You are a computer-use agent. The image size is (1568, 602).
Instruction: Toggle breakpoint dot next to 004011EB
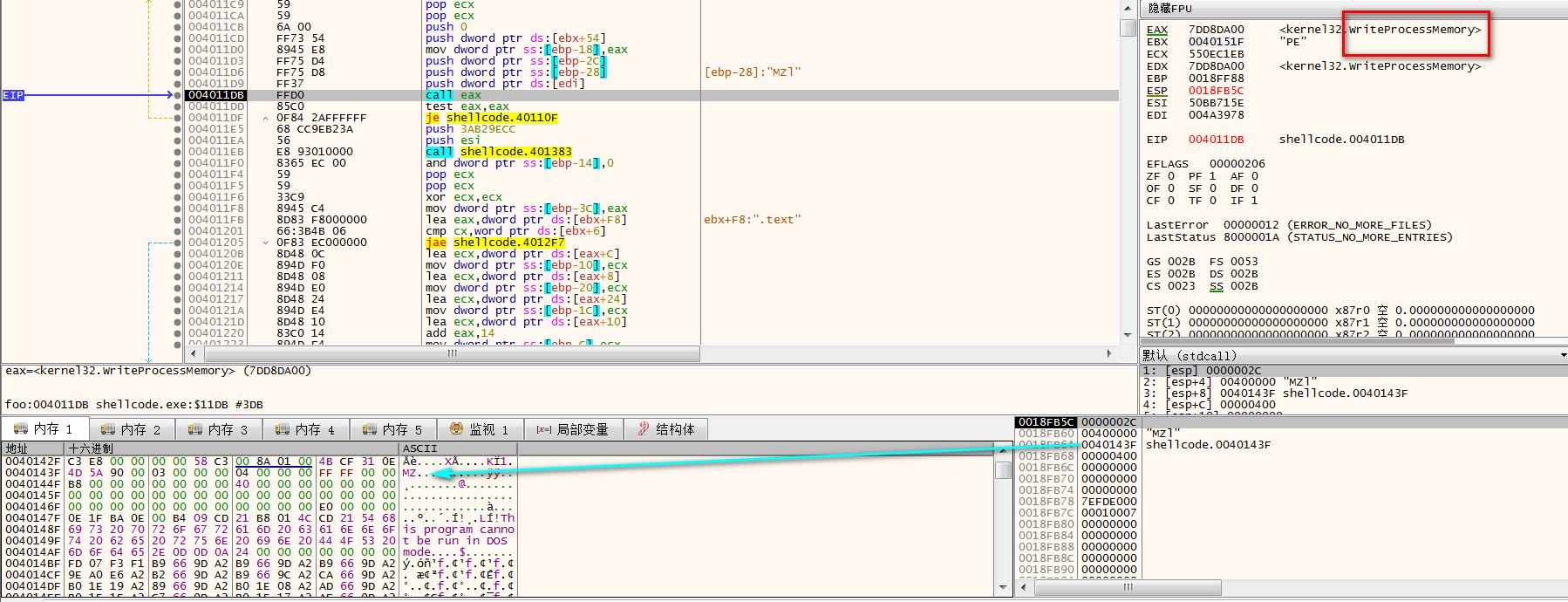[x=178, y=152]
